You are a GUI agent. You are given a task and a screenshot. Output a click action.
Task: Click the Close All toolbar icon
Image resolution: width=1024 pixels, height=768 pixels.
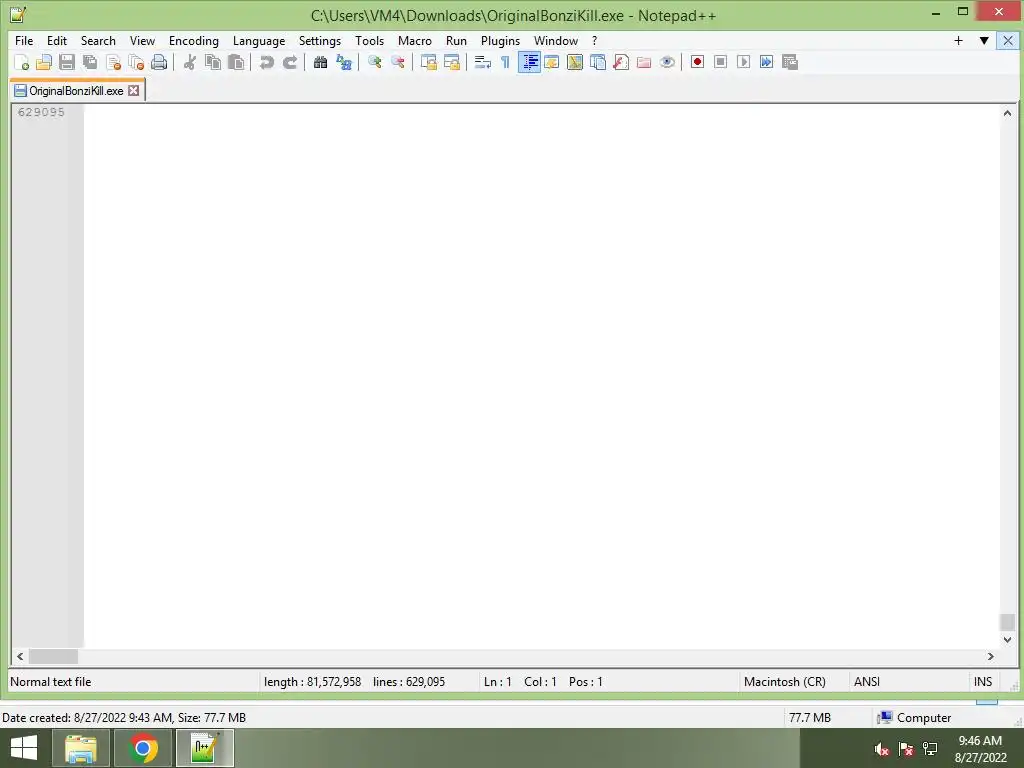pos(136,62)
